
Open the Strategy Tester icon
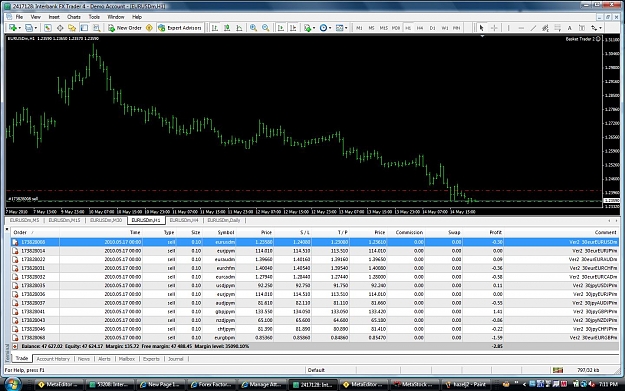click(96, 28)
